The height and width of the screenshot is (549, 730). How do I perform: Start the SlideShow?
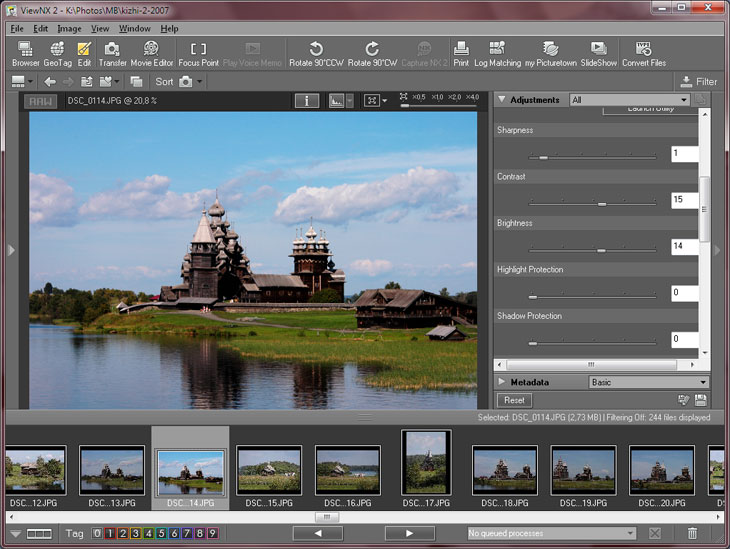tap(598, 54)
